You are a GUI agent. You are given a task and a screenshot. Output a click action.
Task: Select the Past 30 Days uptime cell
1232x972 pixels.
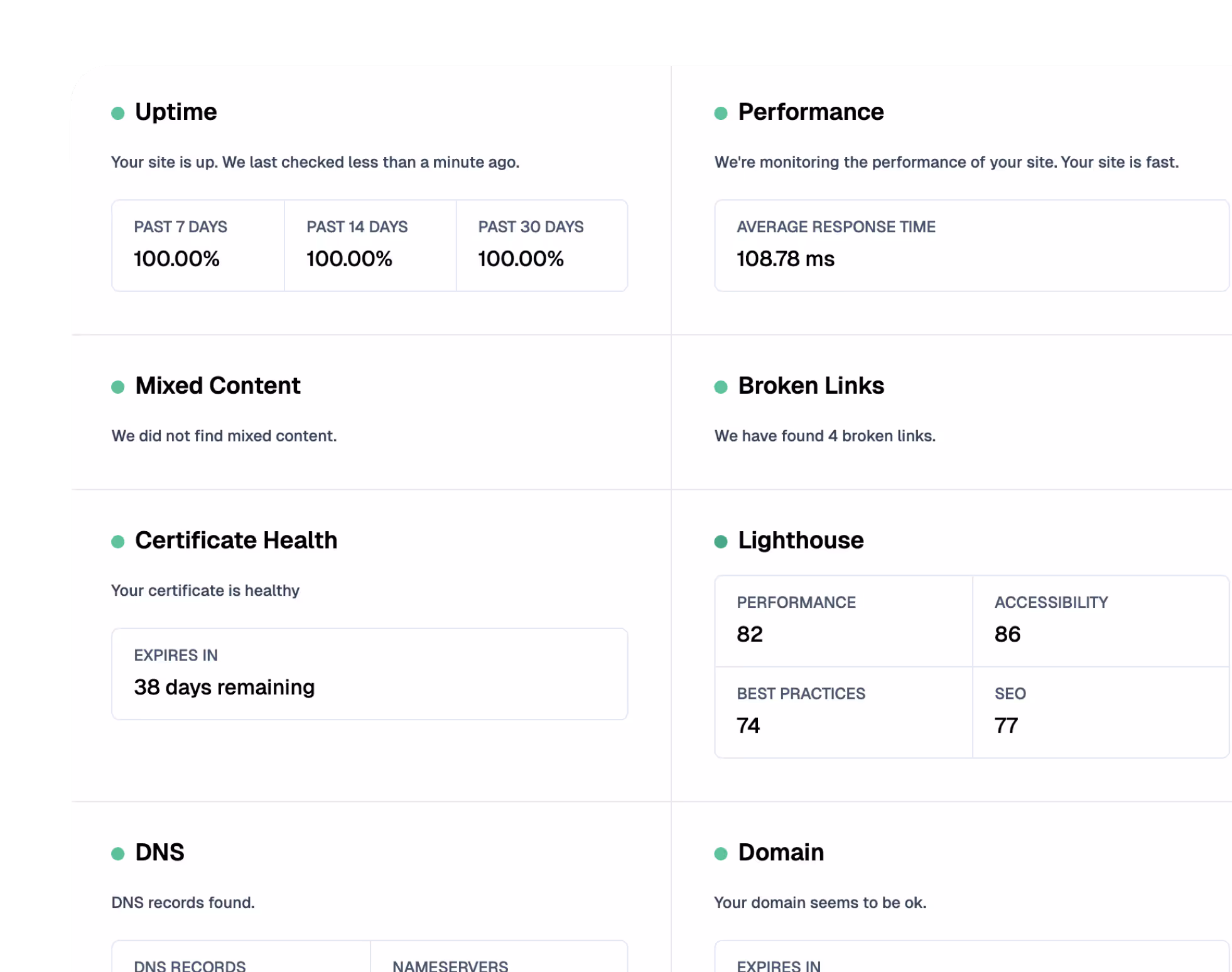click(541, 246)
